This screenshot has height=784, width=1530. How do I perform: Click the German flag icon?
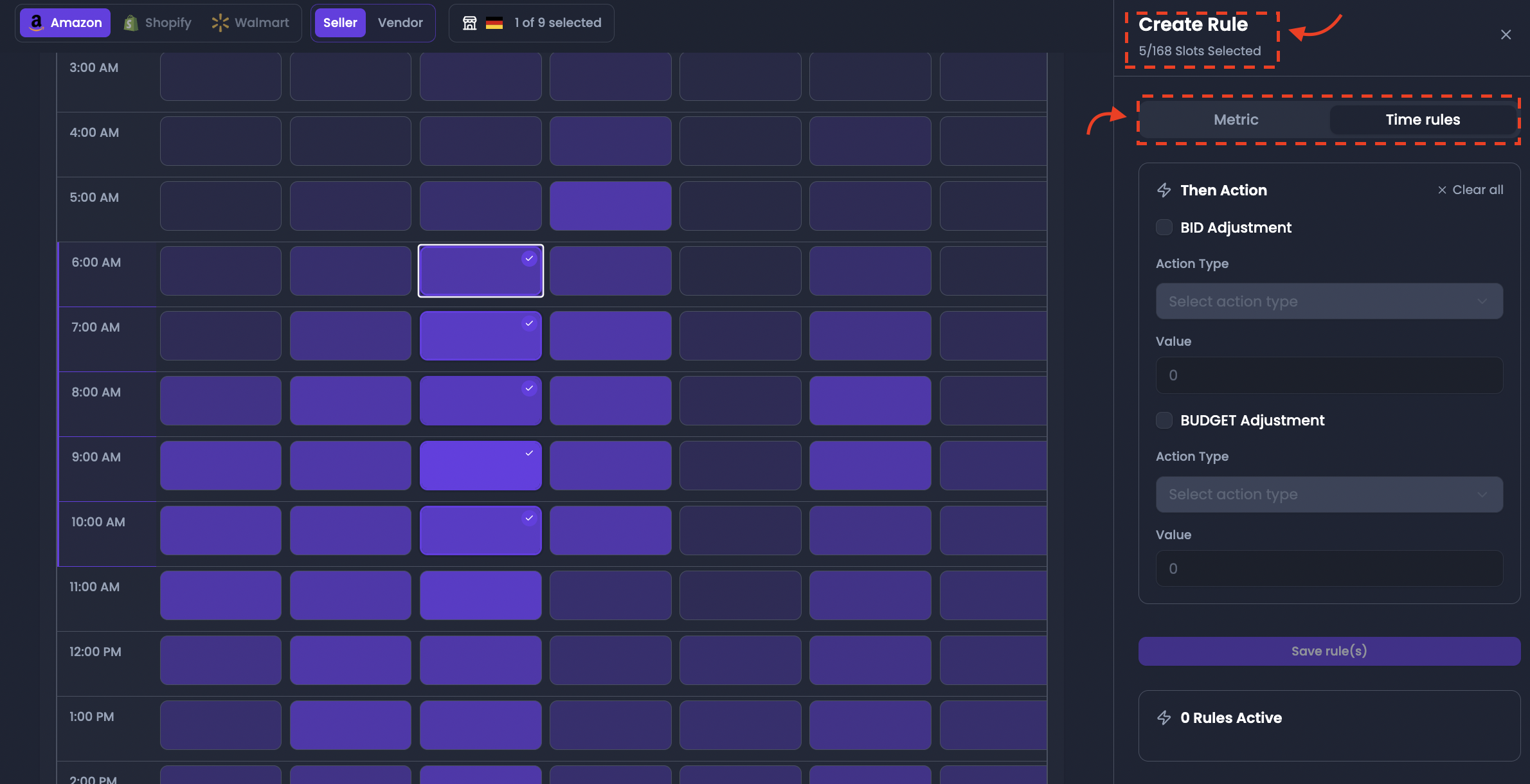pyautogui.click(x=494, y=23)
